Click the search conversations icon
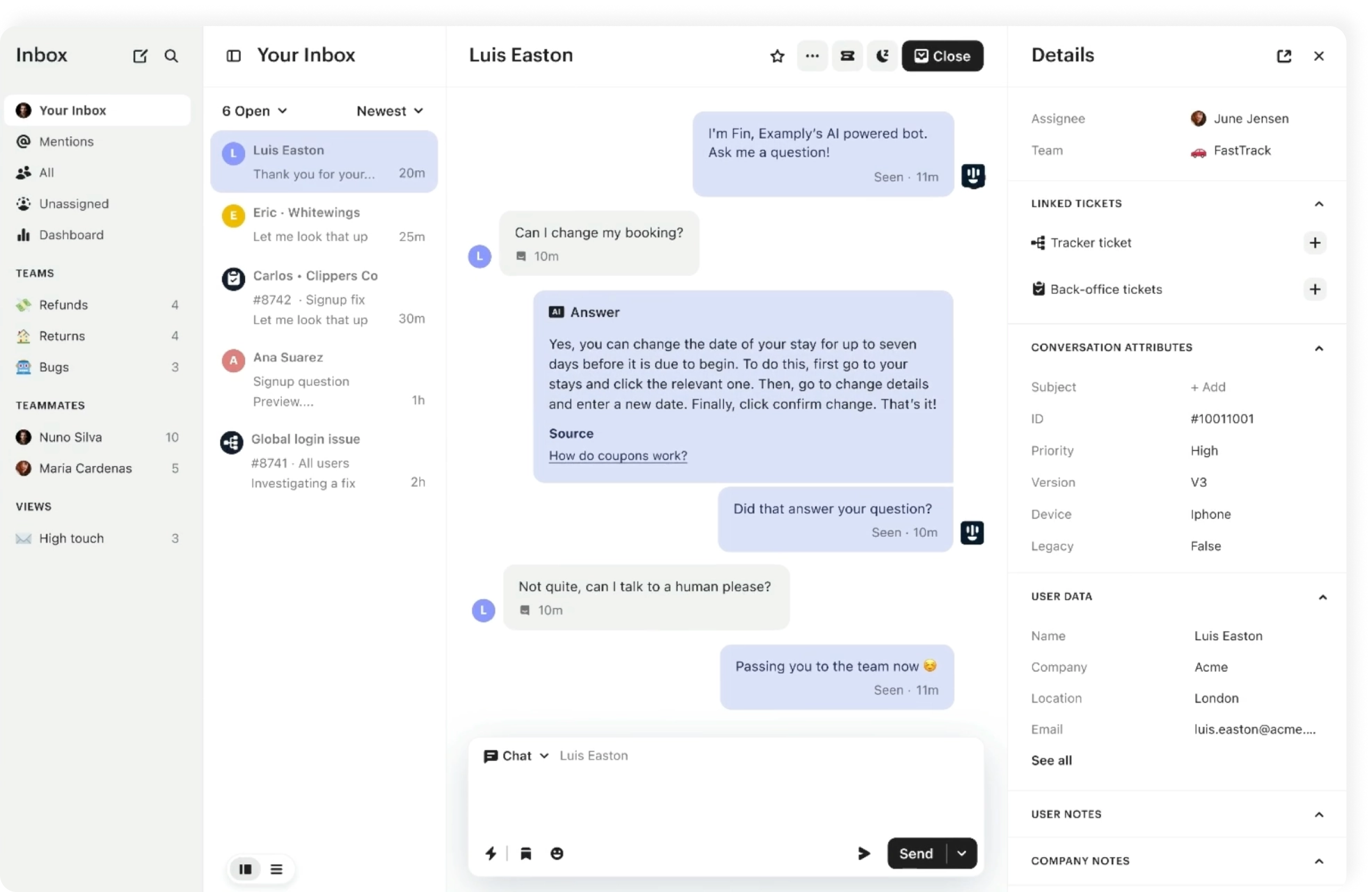The image size is (1372, 892). (171, 56)
